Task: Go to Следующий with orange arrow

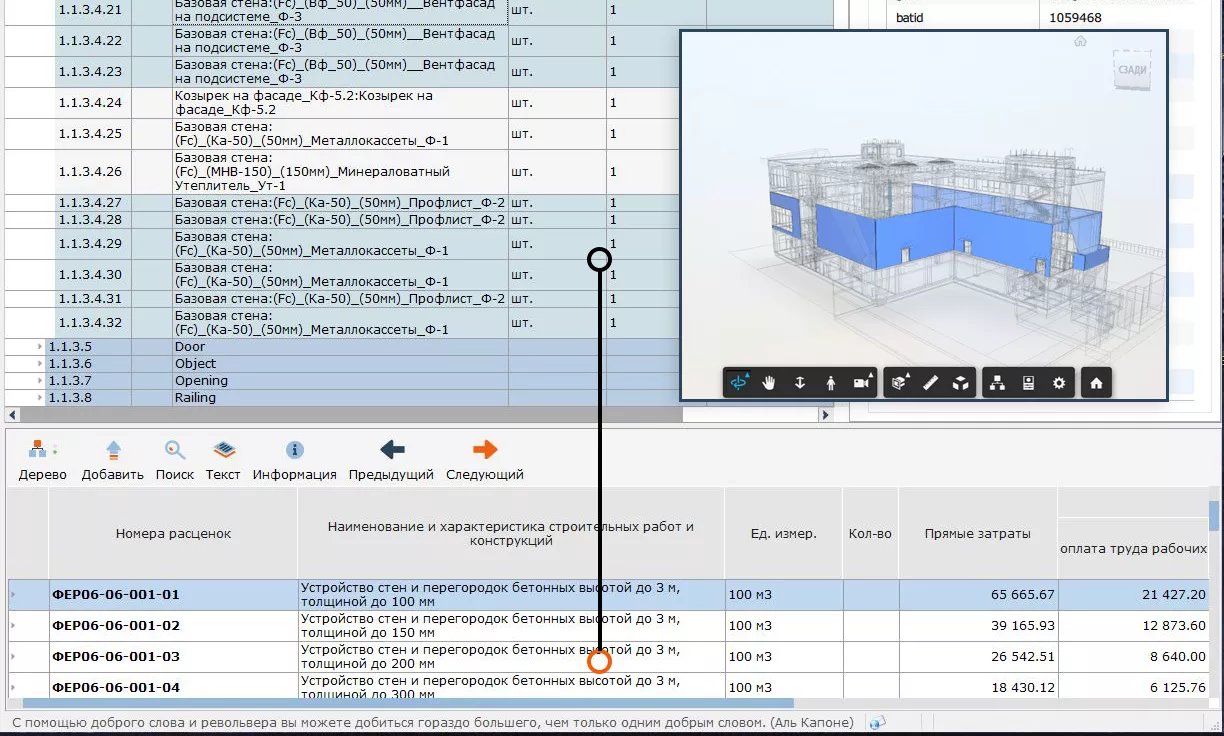Action: pos(485,460)
